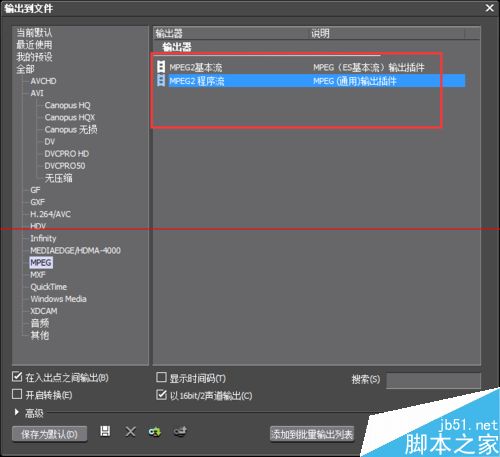Click into the 搜索(S) search field

[x=433, y=380]
